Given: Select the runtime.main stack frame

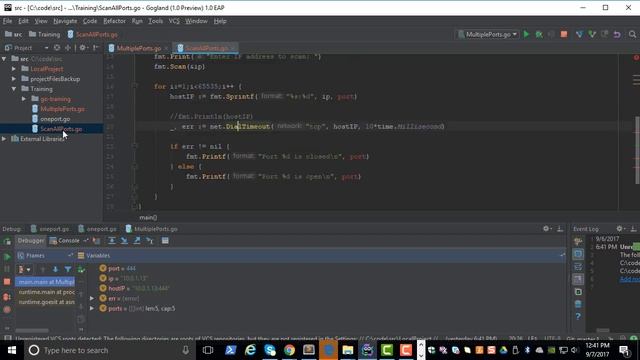Looking at the screenshot, I should point(46,292).
